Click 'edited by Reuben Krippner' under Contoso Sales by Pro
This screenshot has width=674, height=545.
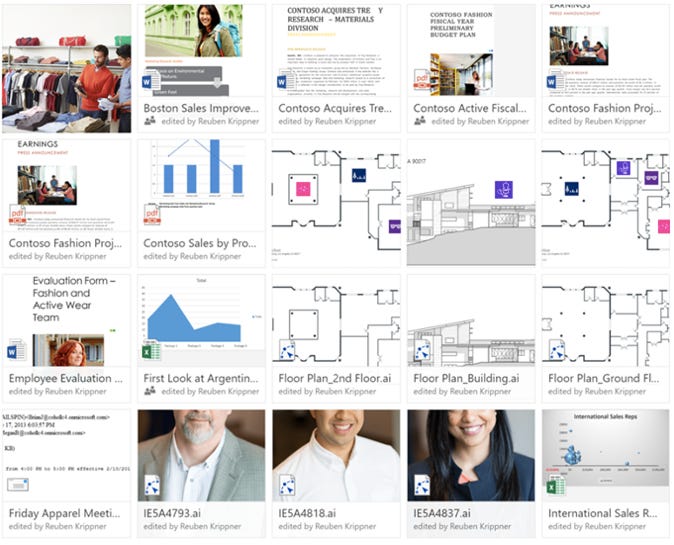point(192,256)
